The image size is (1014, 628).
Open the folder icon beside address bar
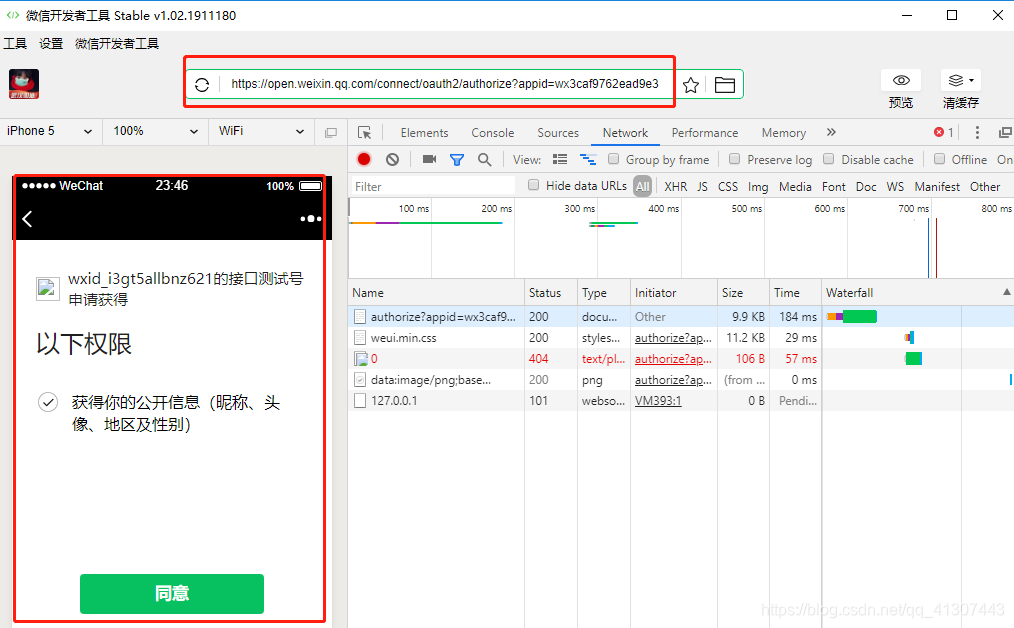724,85
